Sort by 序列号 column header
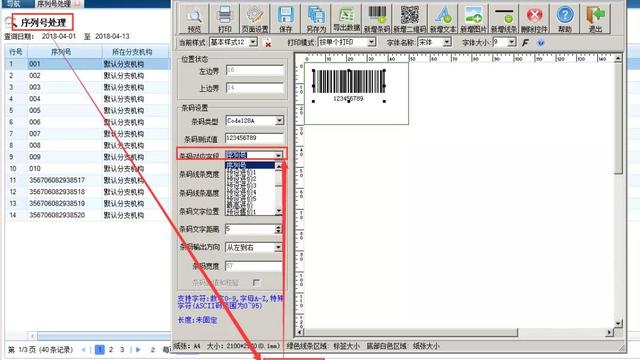 (61, 52)
